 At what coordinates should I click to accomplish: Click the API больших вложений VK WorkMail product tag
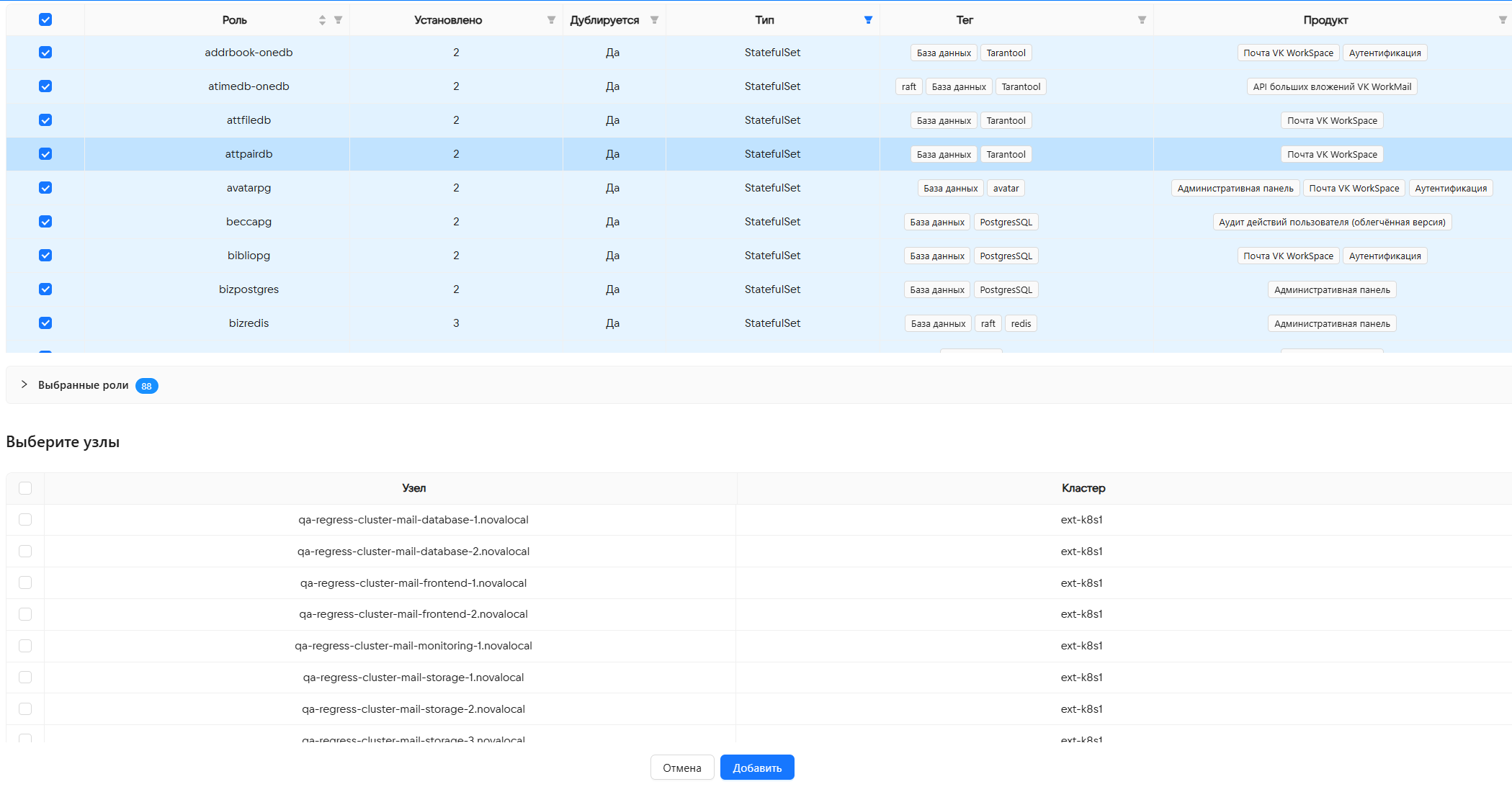pos(1332,86)
